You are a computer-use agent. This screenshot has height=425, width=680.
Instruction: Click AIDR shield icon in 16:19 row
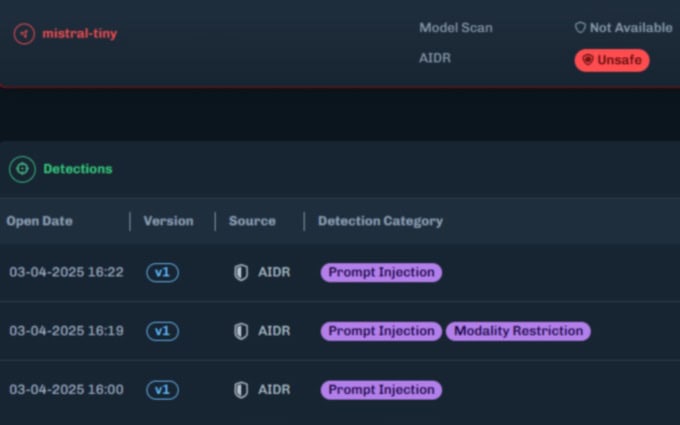pos(241,331)
